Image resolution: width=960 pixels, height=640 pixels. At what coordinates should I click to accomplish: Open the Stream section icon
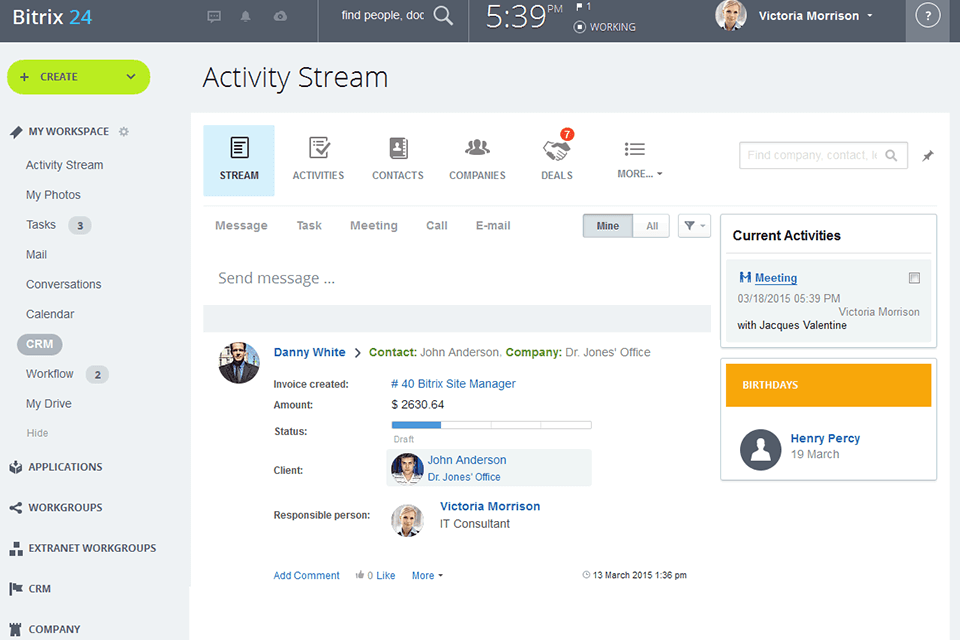[239, 148]
